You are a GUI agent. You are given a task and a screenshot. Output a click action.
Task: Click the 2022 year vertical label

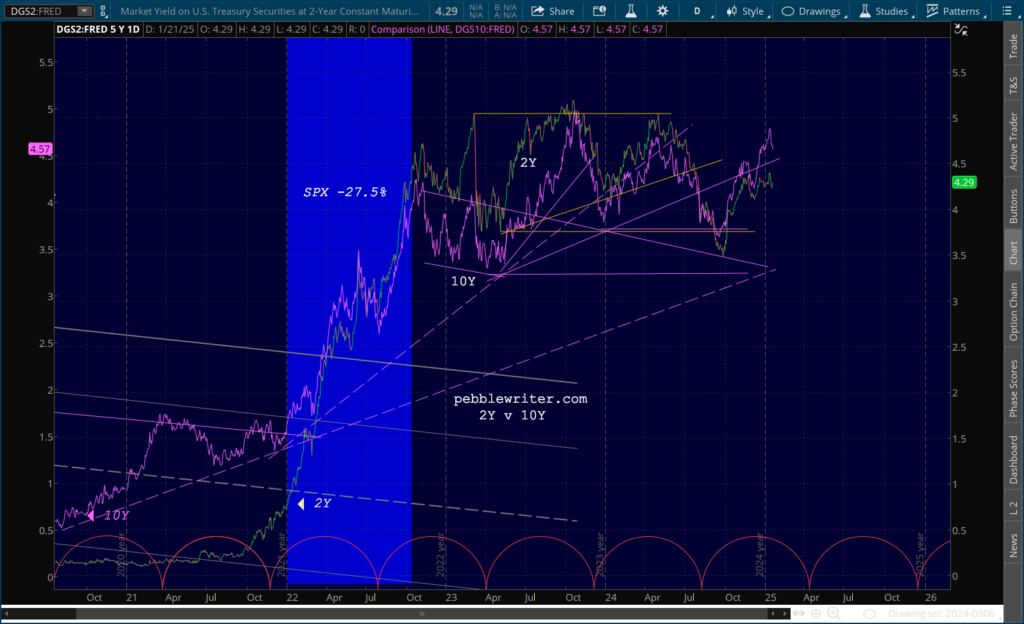click(x=440, y=555)
